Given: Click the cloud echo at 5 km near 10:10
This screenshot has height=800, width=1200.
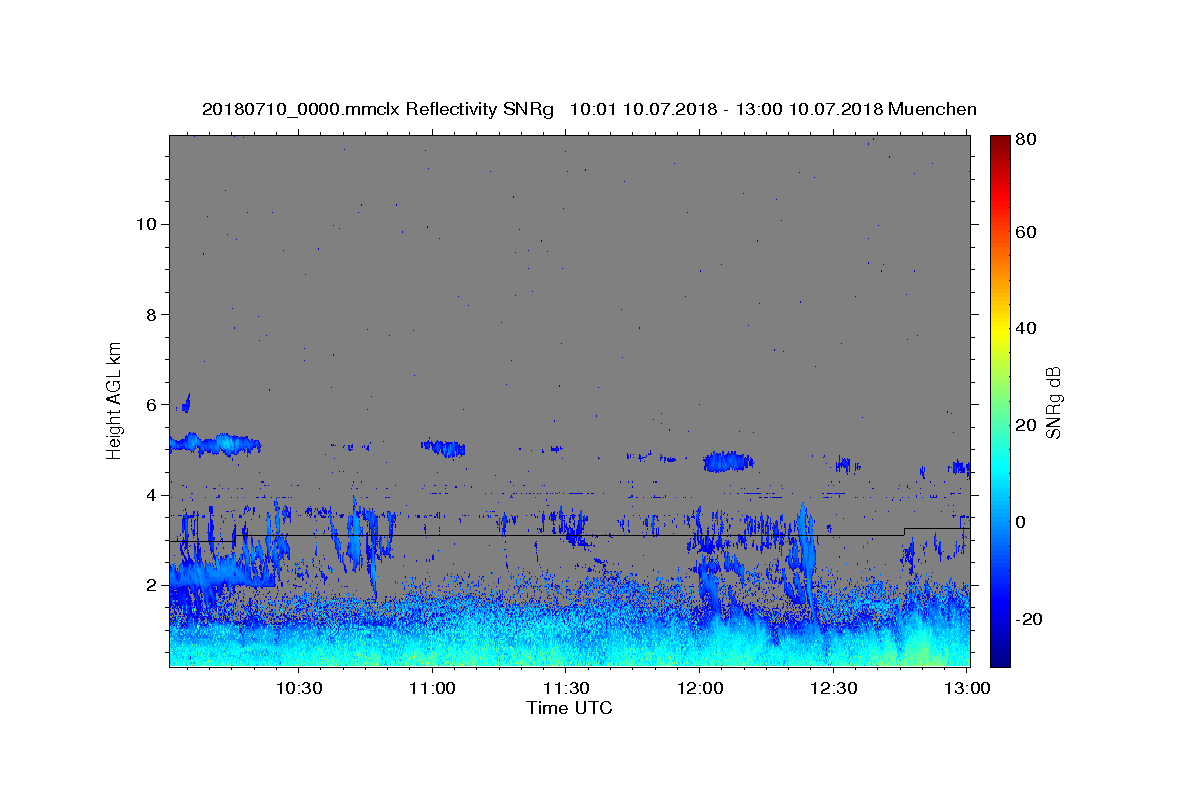Looking at the screenshot, I should pos(214,444).
